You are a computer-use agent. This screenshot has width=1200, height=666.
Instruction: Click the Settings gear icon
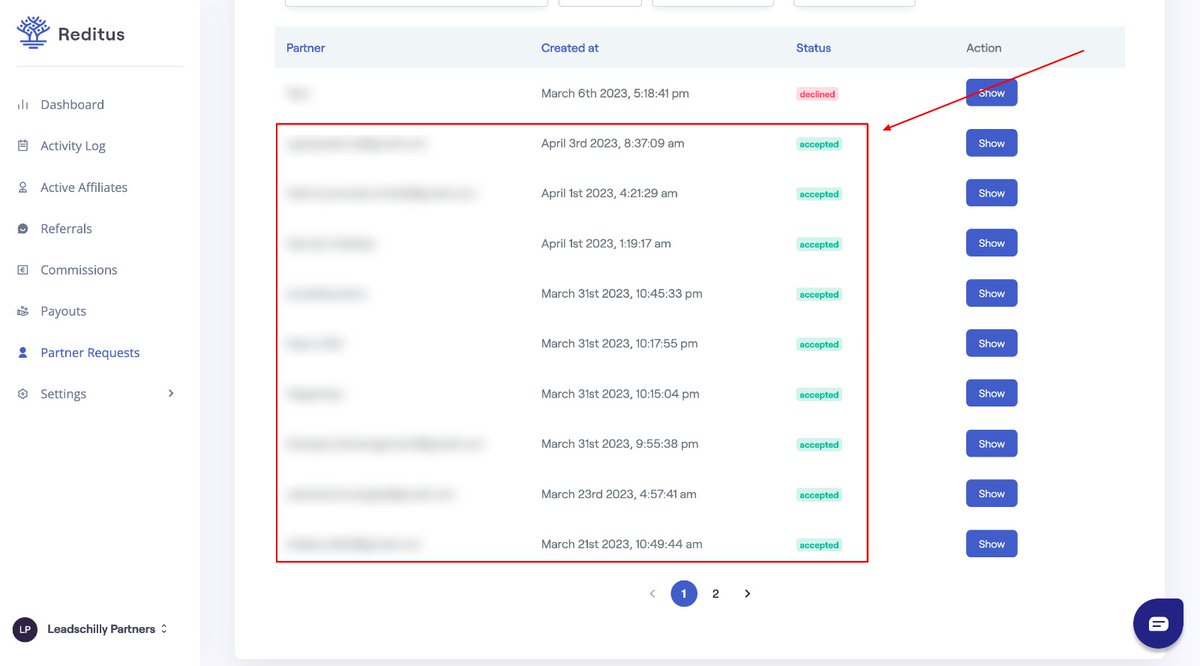[x=24, y=393]
